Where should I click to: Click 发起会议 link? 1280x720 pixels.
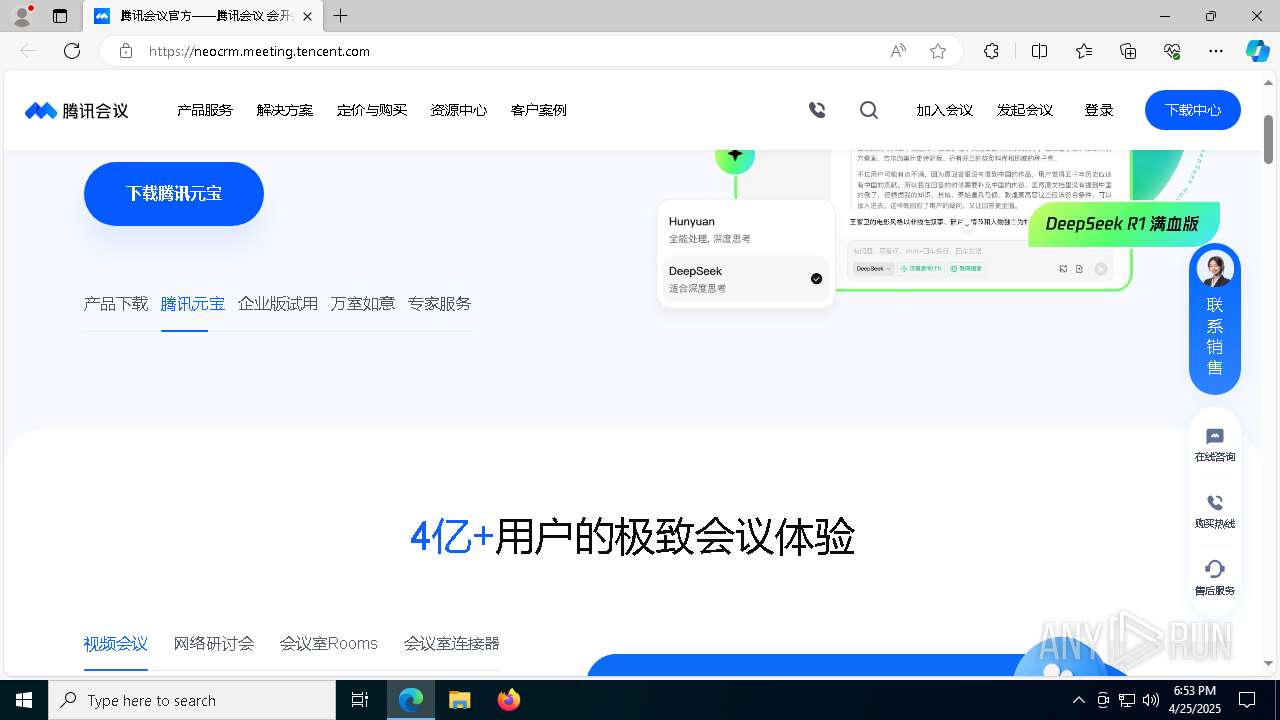pyautogui.click(x=1025, y=110)
